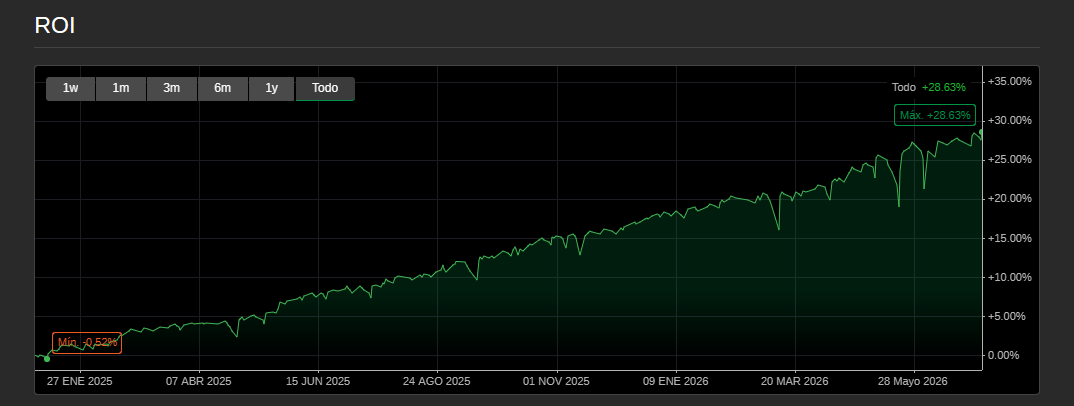Click the +20.00% axis value
1074x406 pixels.
point(1008,199)
